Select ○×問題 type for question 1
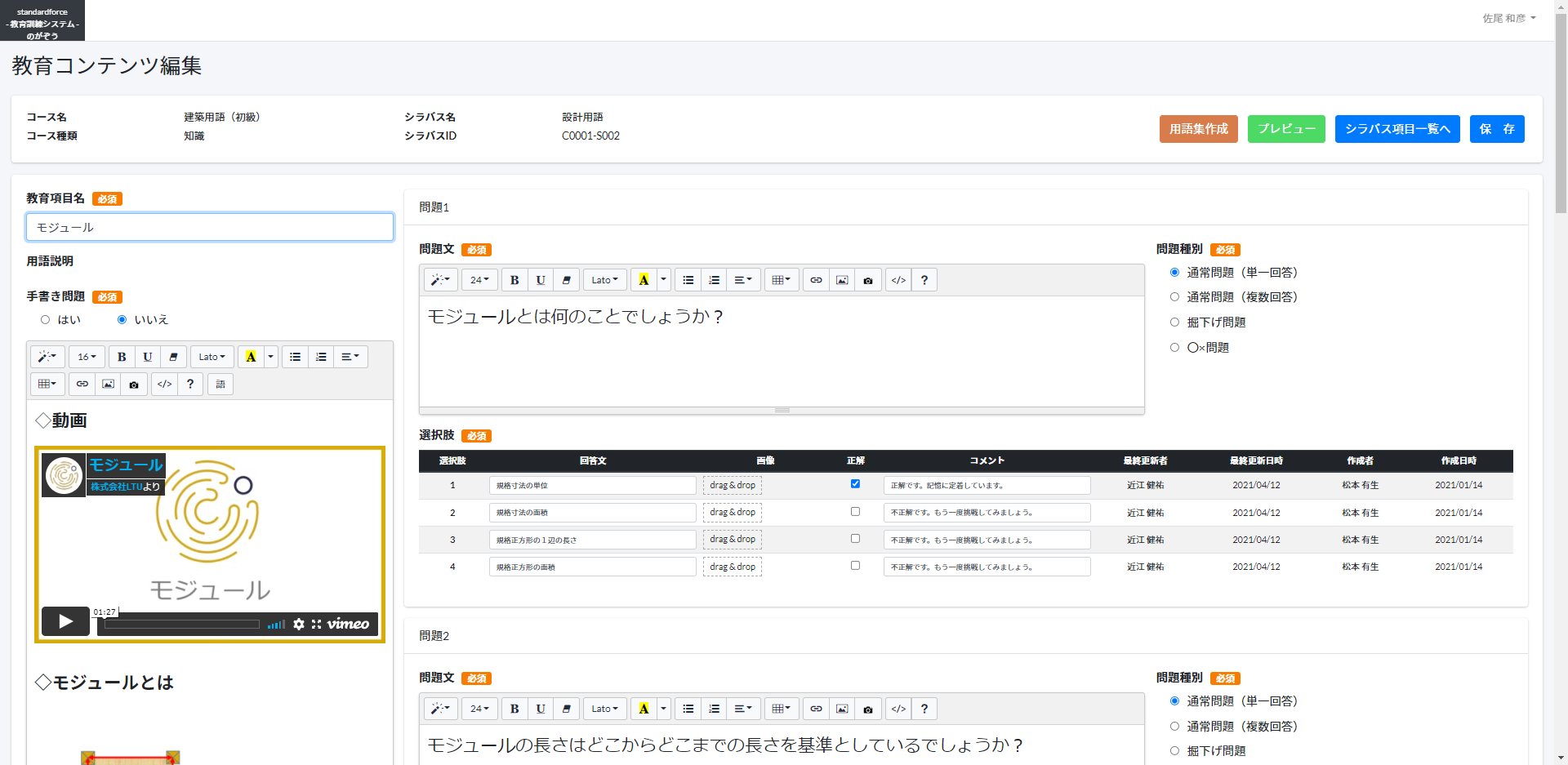Viewport: 1568px width, 765px height. 1174,348
